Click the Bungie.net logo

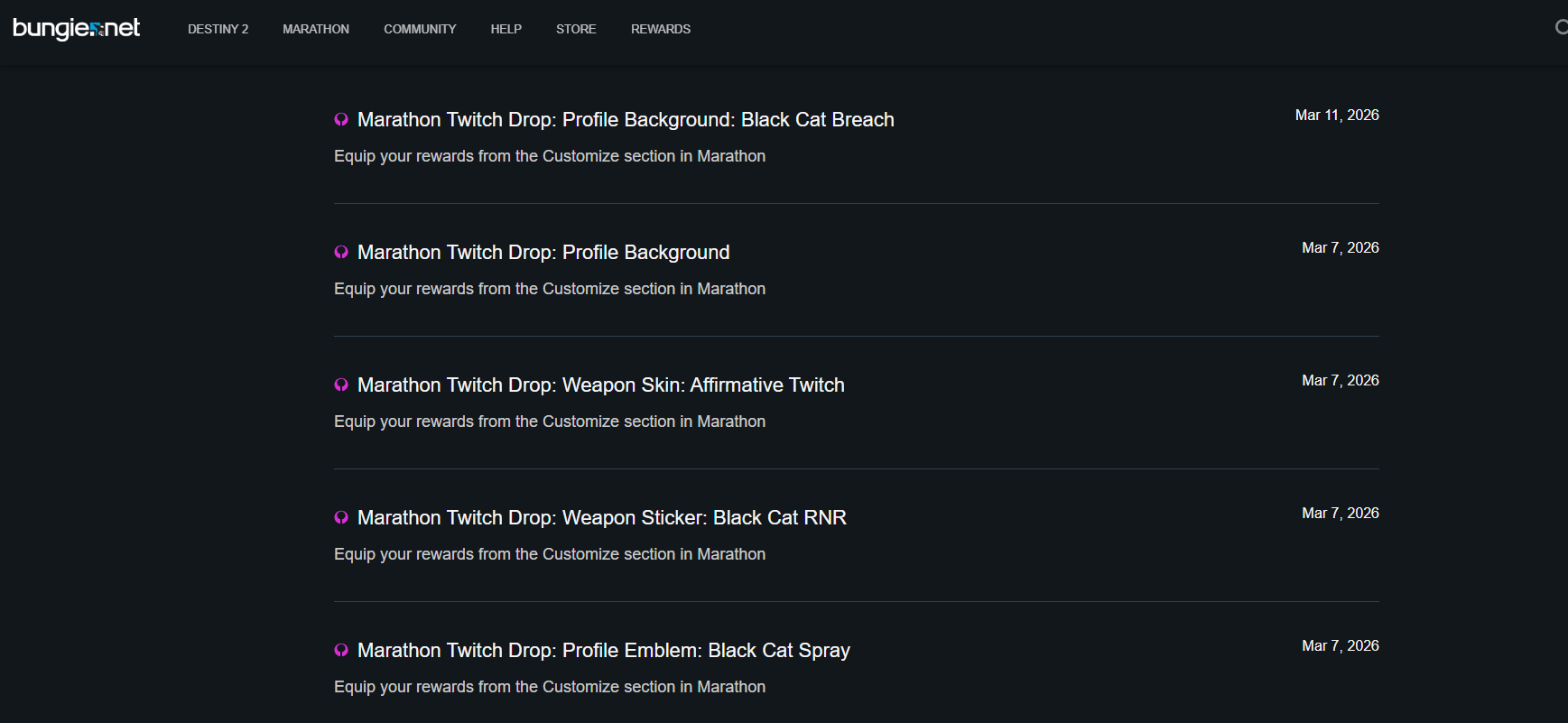(x=77, y=29)
